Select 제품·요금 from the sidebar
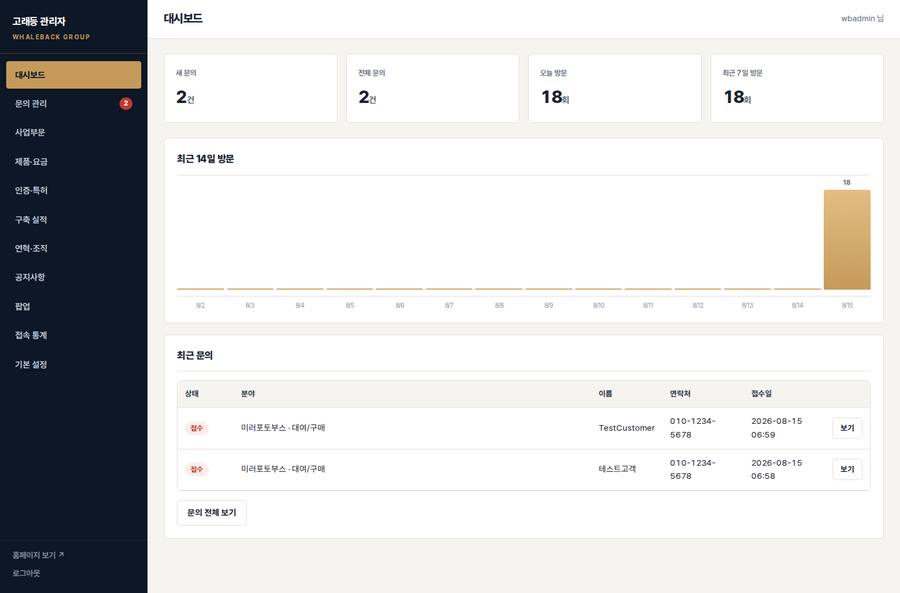The image size is (900, 593). point(73,161)
